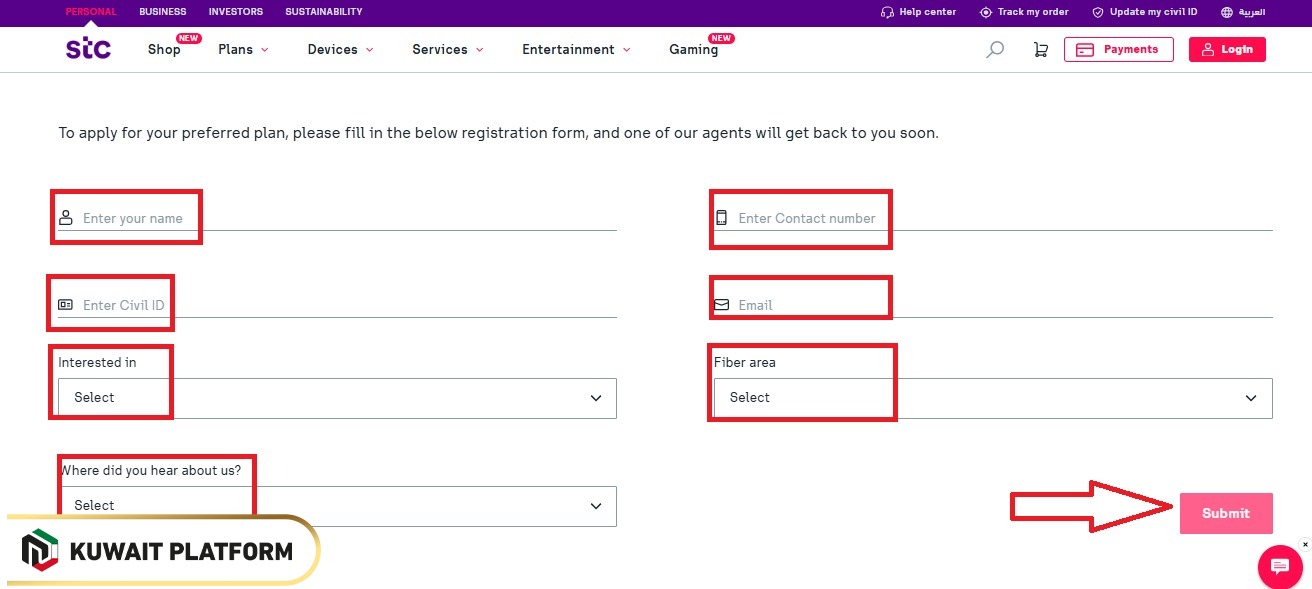Click the stc logo
The height and width of the screenshot is (589, 1312).
[x=88, y=48]
